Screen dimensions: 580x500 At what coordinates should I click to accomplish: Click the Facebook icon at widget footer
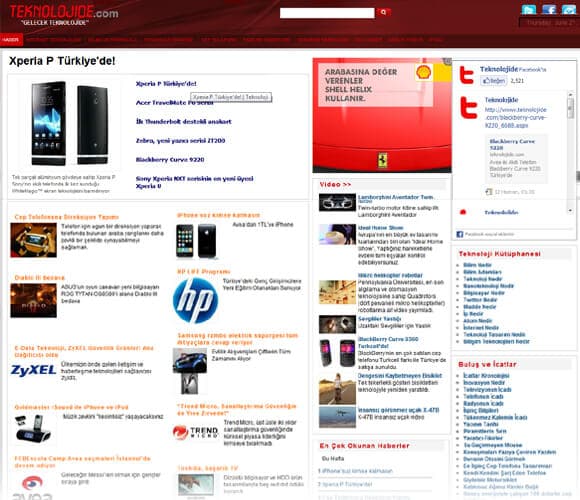click(460, 234)
